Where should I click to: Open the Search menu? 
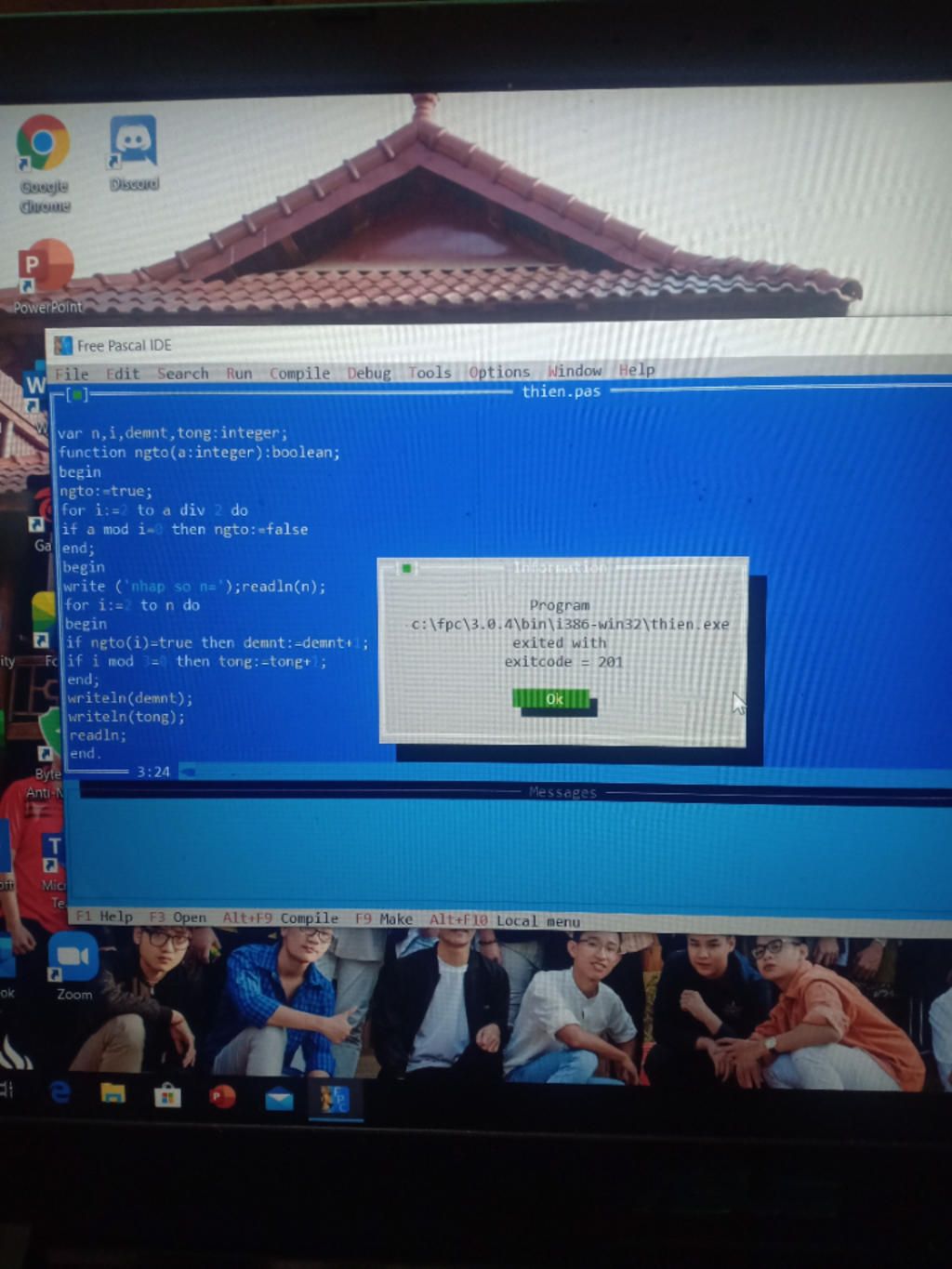[182, 374]
